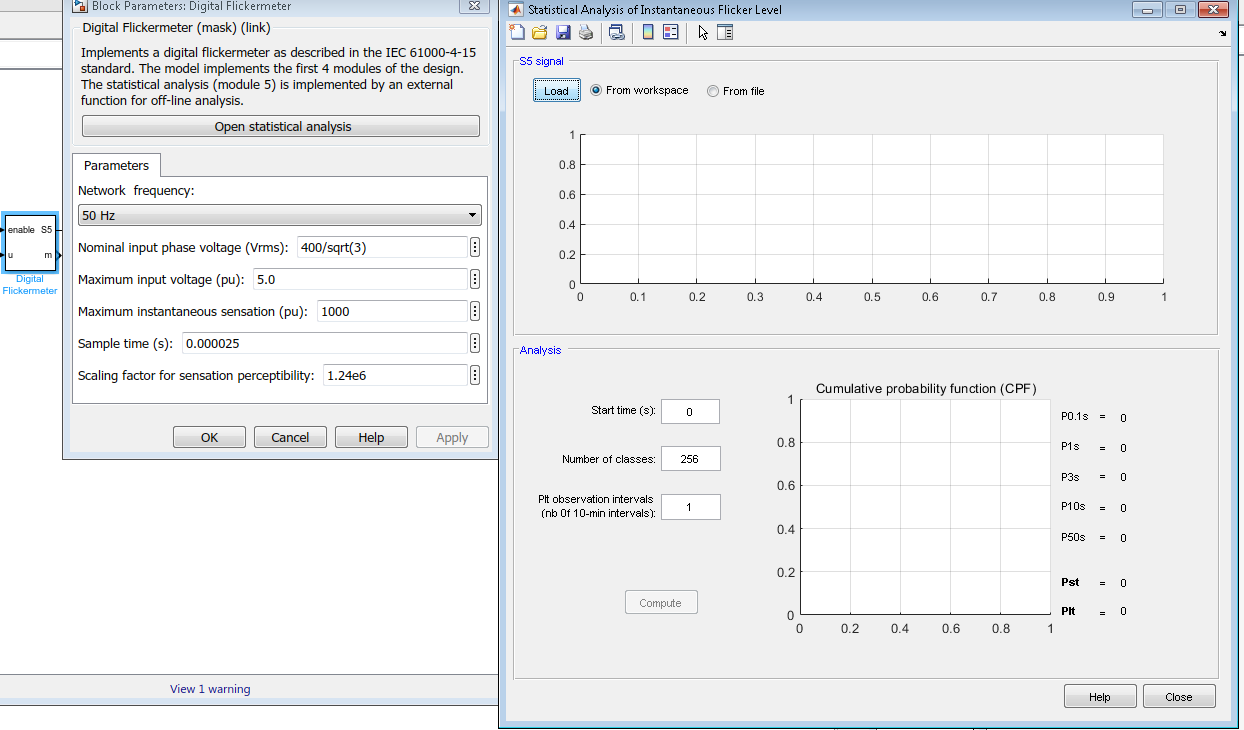Open options menu beside Nominal input phase voltage
Image resolution: width=1244 pixels, height=730 pixels.
pyautogui.click(x=475, y=248)
